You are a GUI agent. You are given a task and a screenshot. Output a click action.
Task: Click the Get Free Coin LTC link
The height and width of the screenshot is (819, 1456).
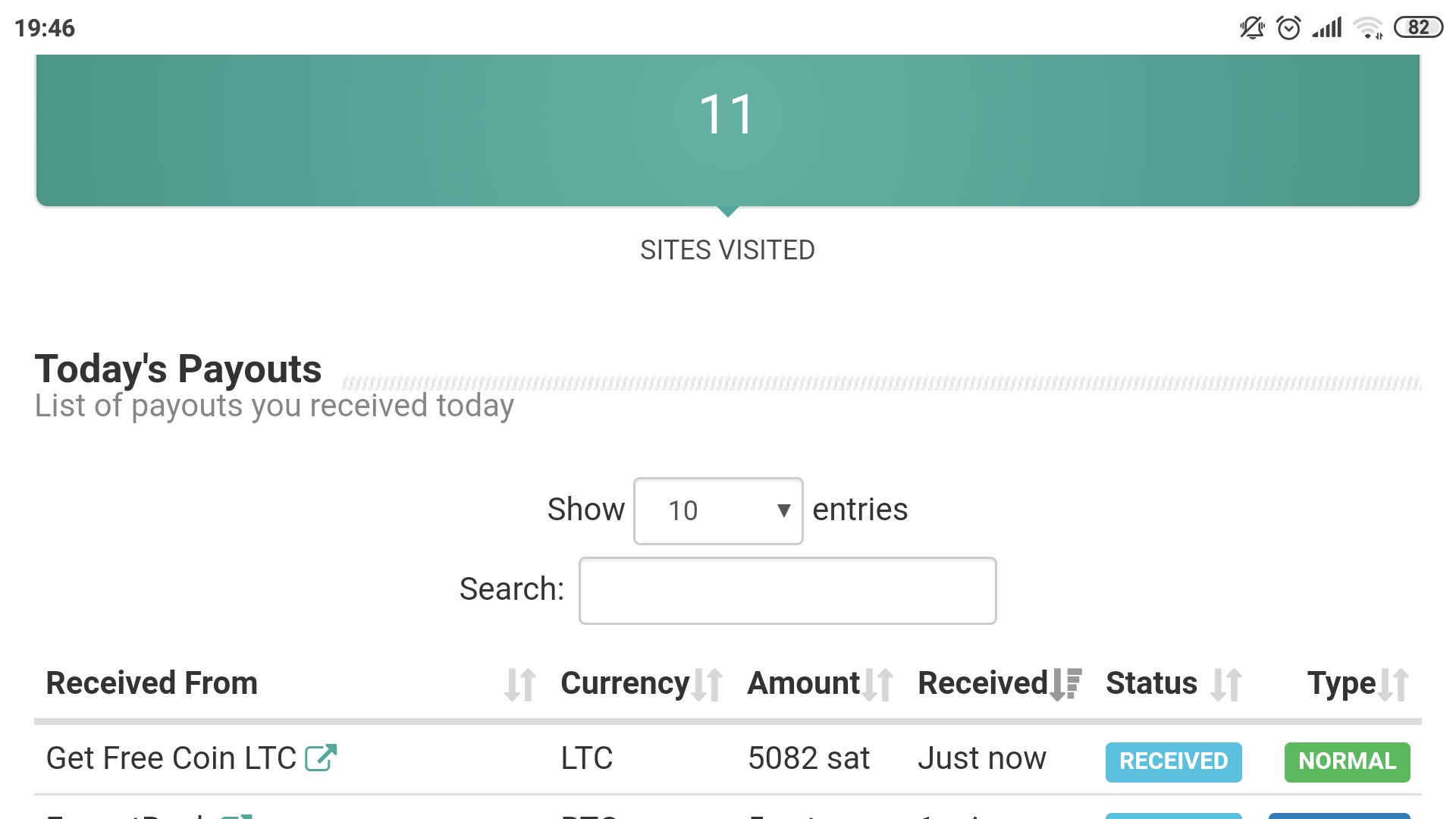[x=171, y=758]
